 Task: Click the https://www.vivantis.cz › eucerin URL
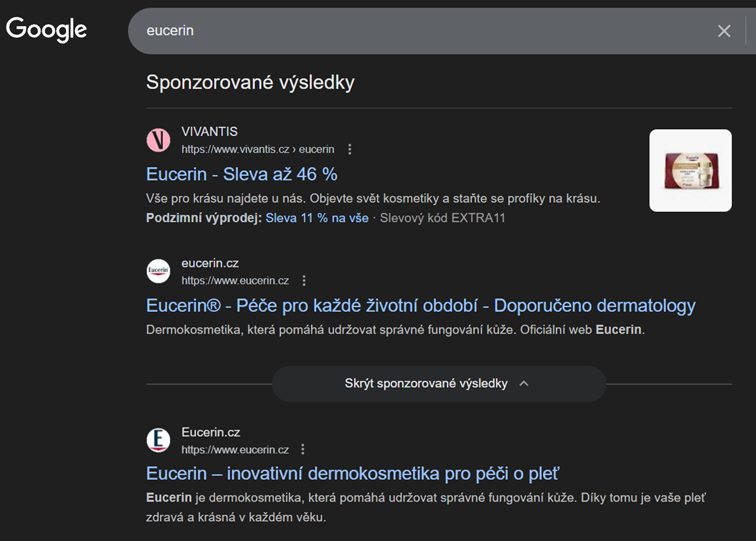pyautogui.click(x=257, y=149)
